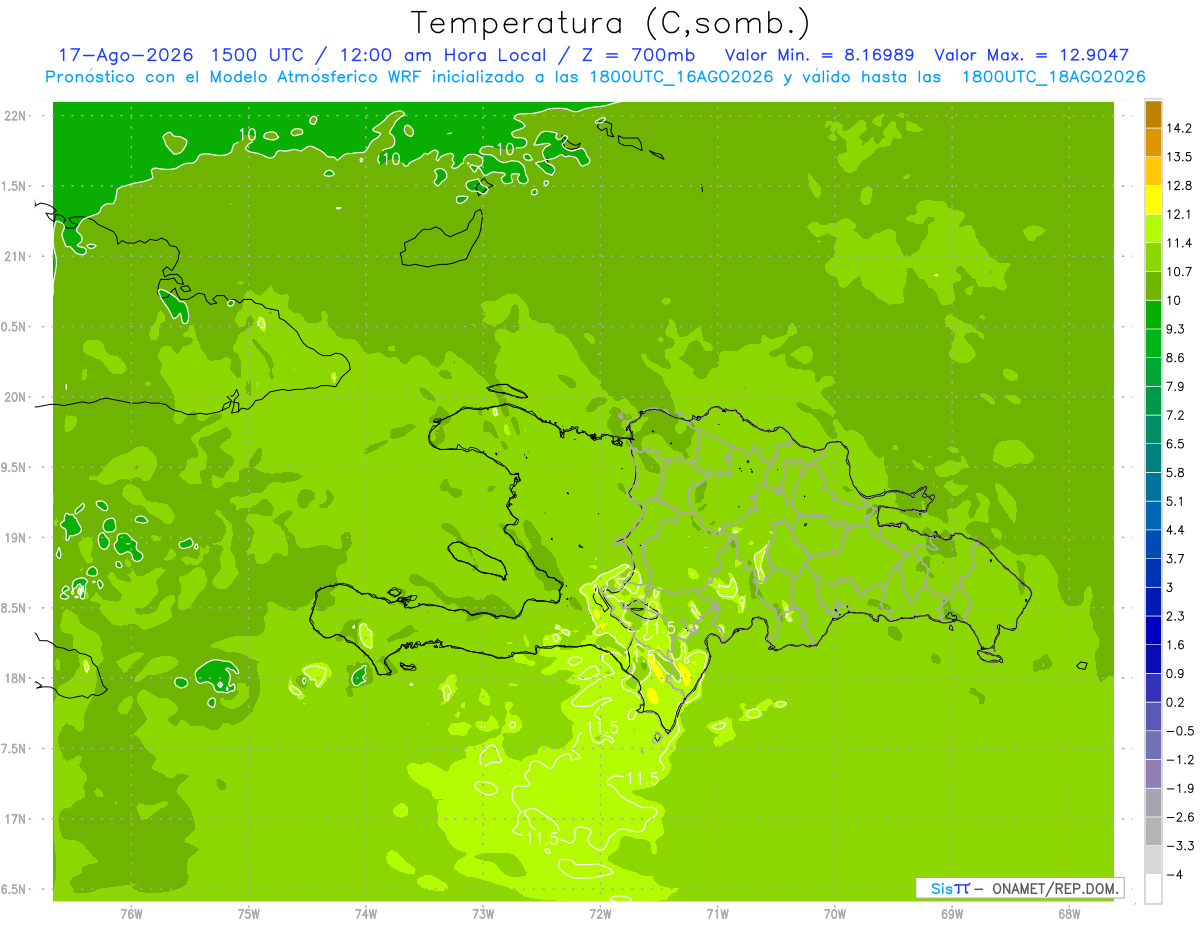The width and height of the screenshot is (1200, 927).
Task: Click the "76W" longitude axis label
Action: [131, 914]
